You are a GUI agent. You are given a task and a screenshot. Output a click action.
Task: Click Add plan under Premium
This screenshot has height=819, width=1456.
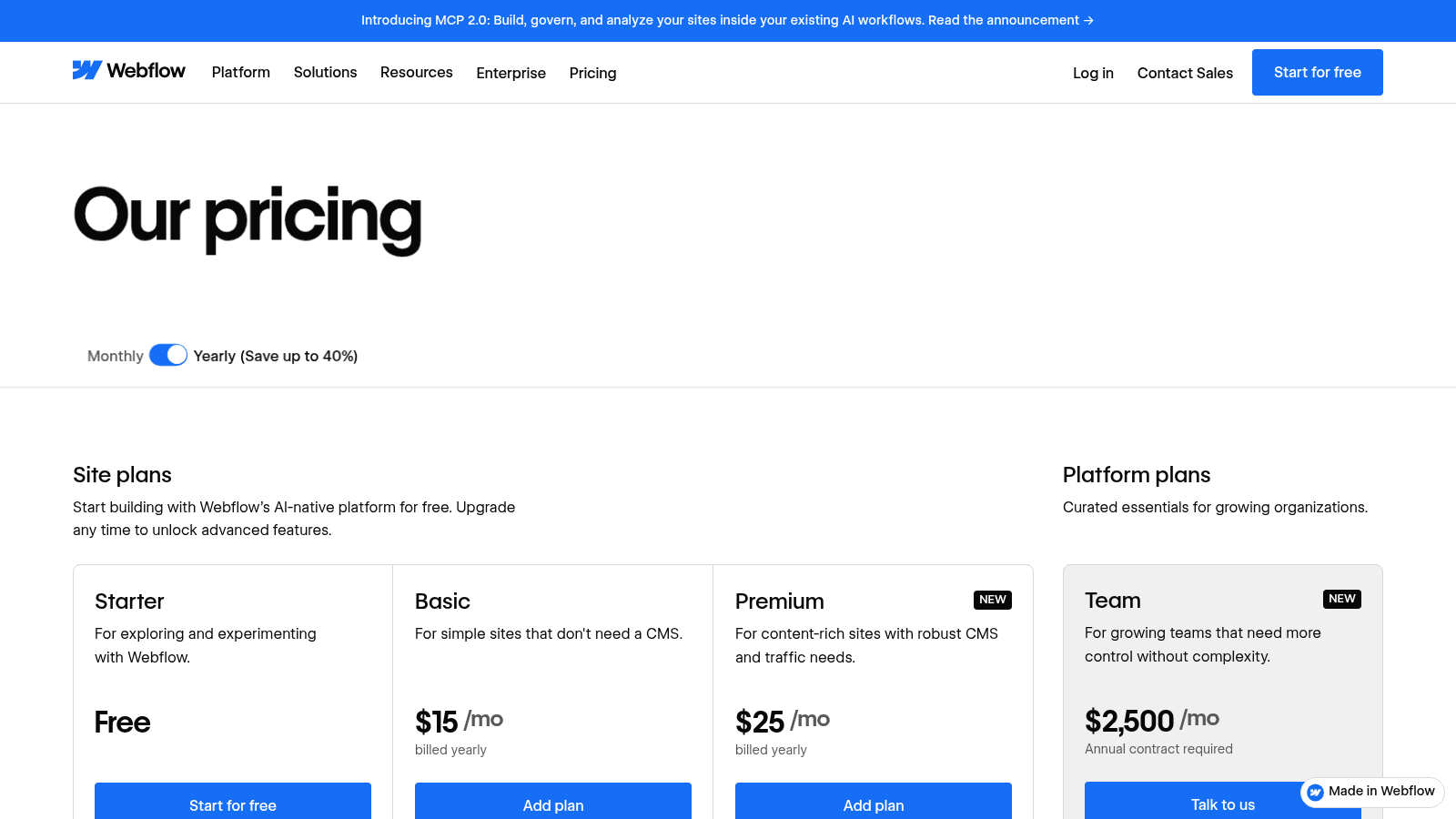(874, 802)
